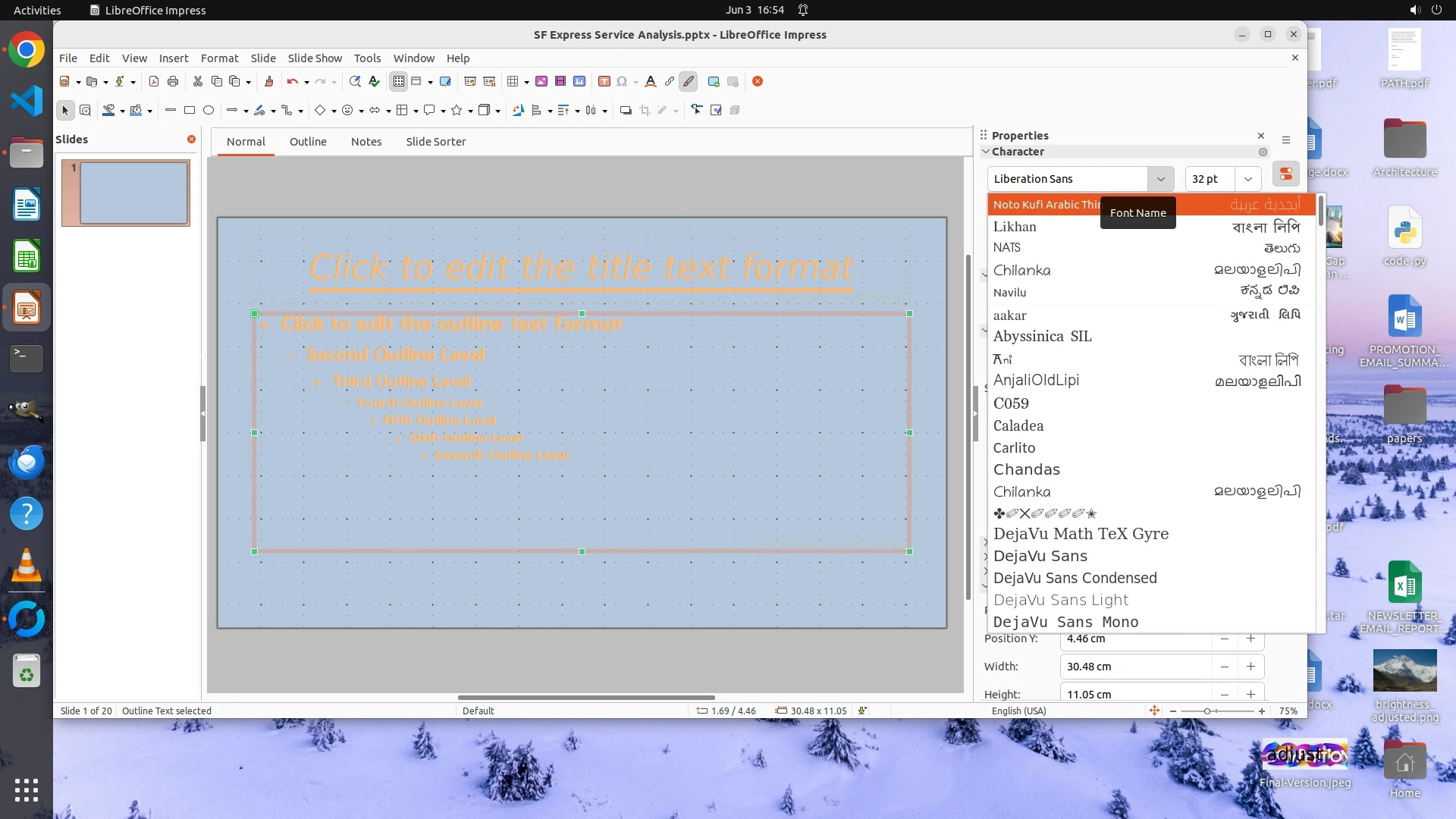Screen dimensions: 1456x819
Task: Click the Cut scissors icon
Action: point(198,82)
